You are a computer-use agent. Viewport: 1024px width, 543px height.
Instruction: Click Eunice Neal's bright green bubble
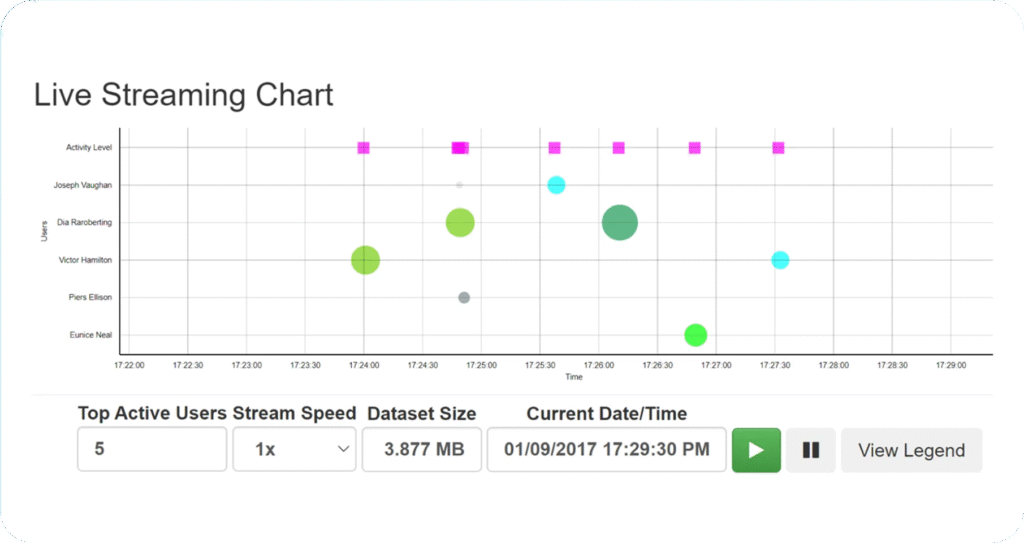click(x=696, y=335)
